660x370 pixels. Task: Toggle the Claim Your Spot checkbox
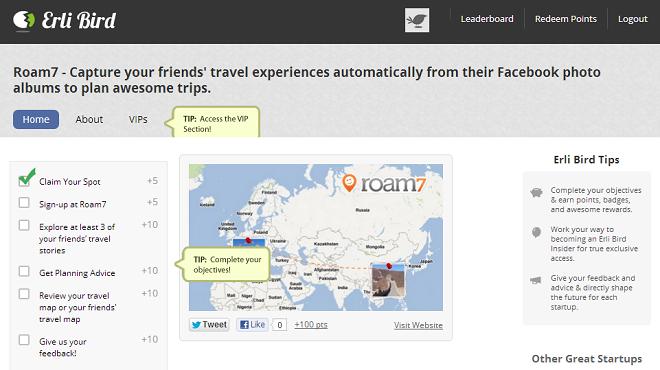pos(24,181)
